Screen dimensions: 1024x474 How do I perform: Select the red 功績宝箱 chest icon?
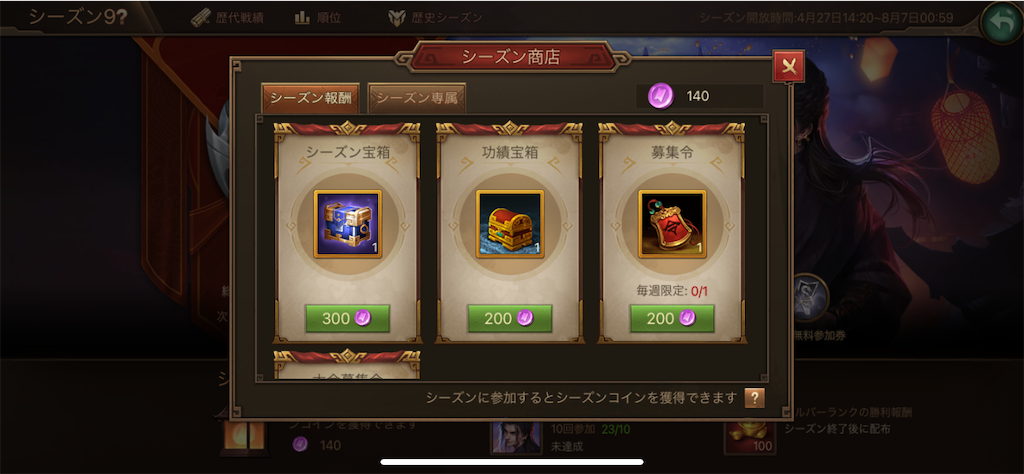pos(510,224)
